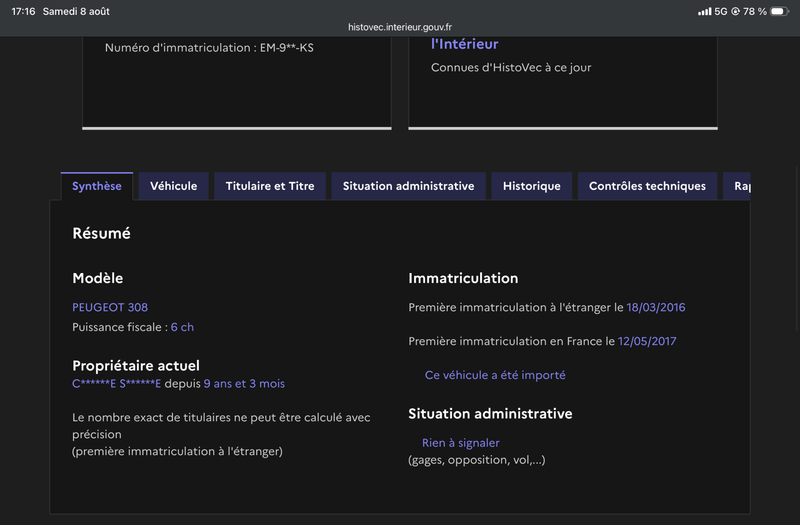Tap the 17:16 clock in status bar
Image resolution: width=800 pixels, height=525 pixels.
pos(23,11)
